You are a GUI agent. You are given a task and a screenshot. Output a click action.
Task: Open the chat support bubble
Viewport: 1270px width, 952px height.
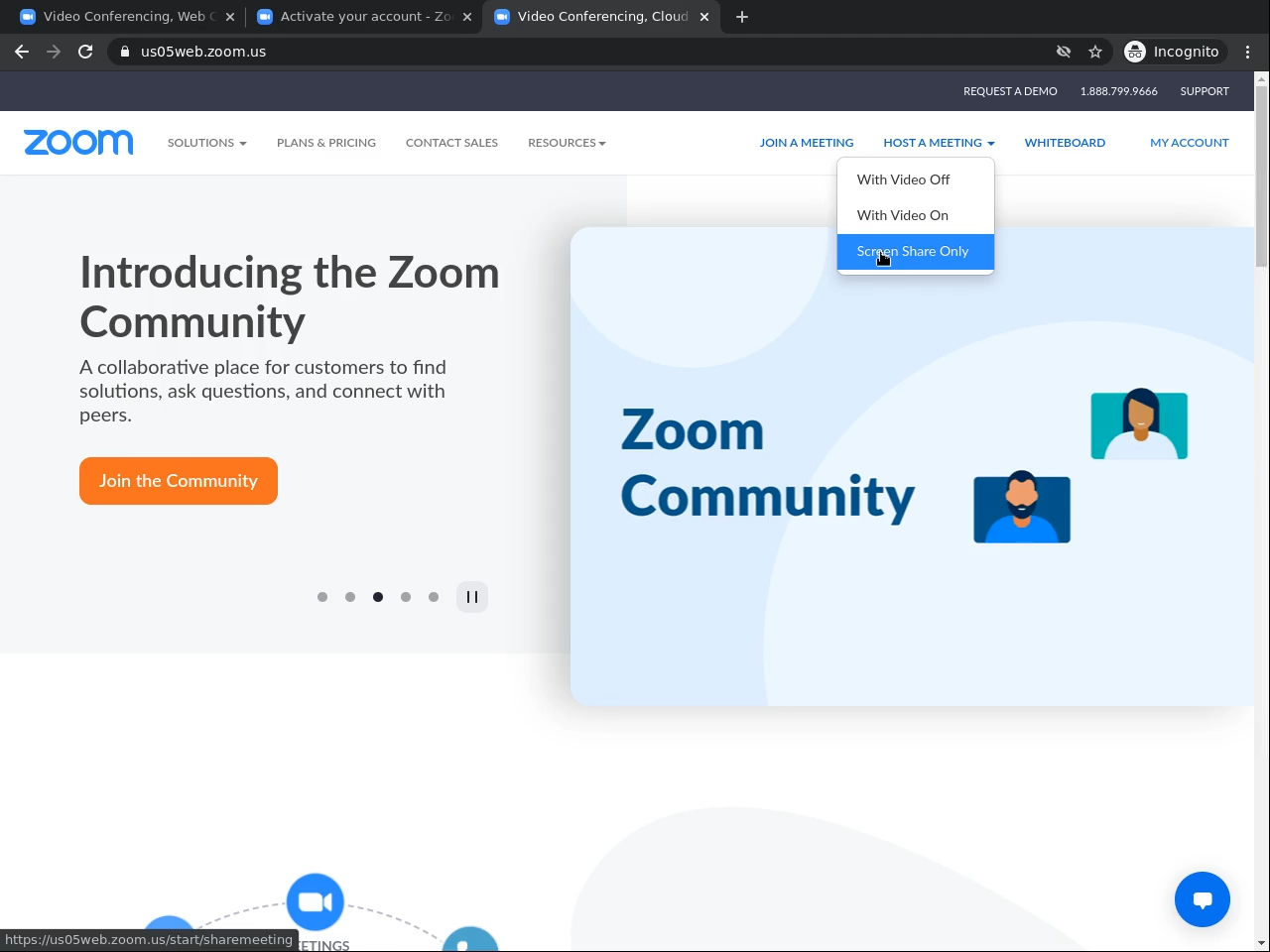click(1203, 899)
